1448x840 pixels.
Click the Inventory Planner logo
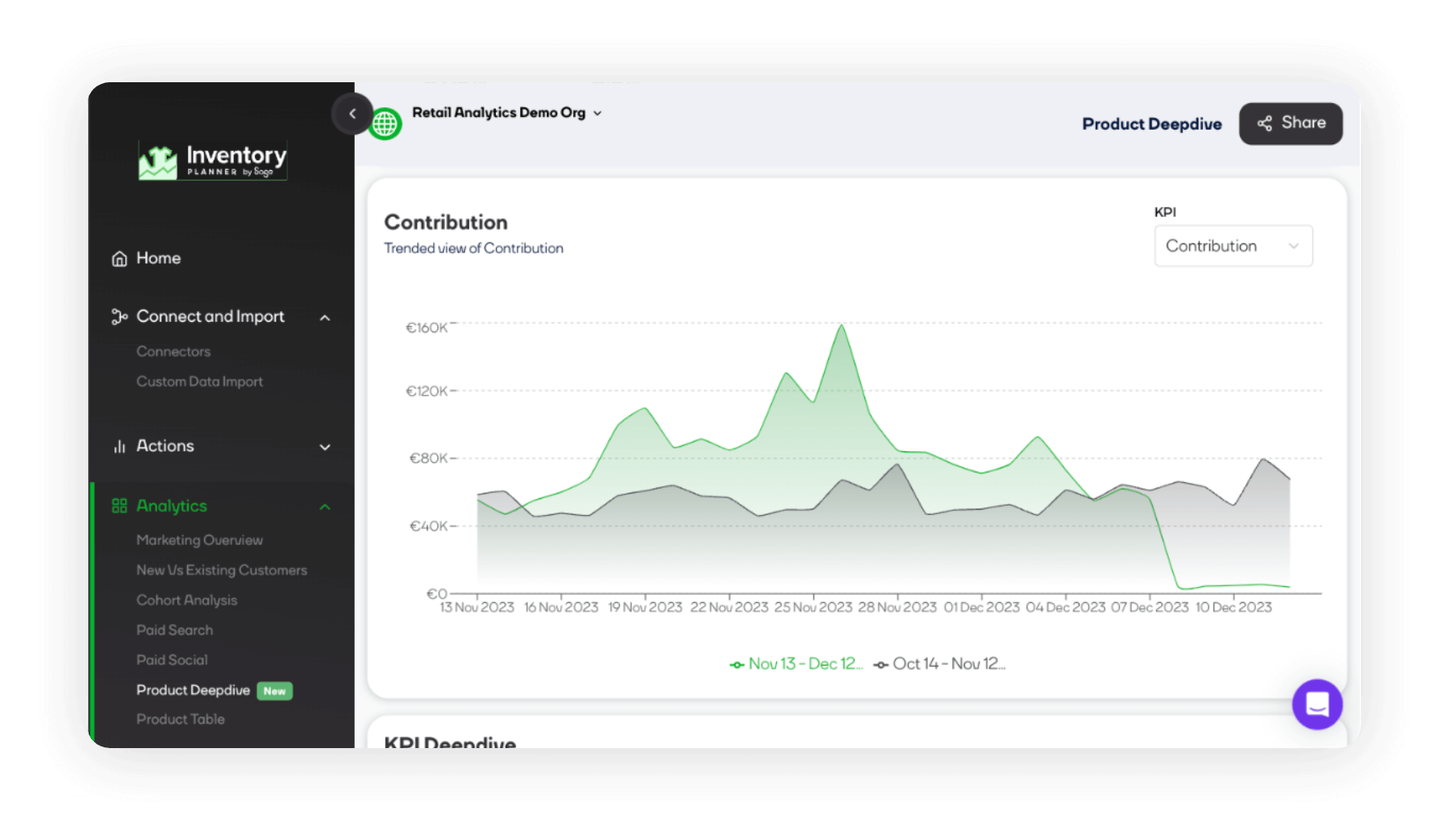[213, 160]
